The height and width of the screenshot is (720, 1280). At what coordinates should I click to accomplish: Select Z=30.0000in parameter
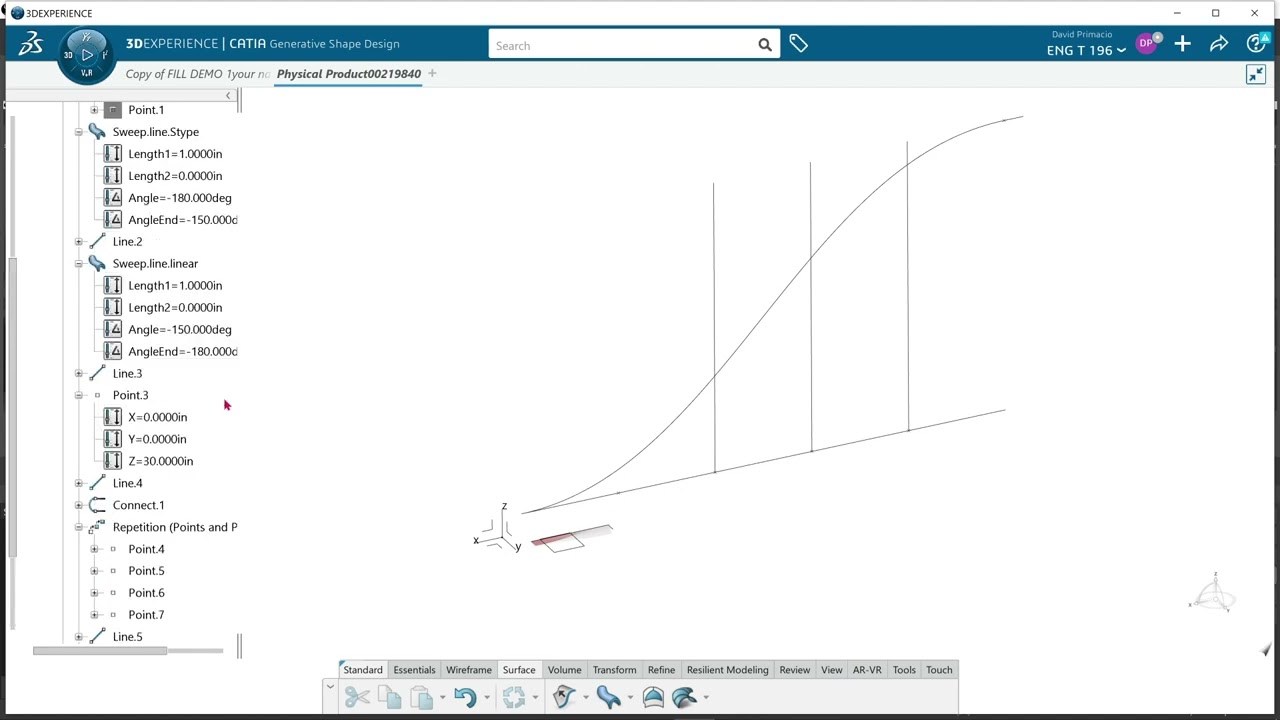pos(160,461)
